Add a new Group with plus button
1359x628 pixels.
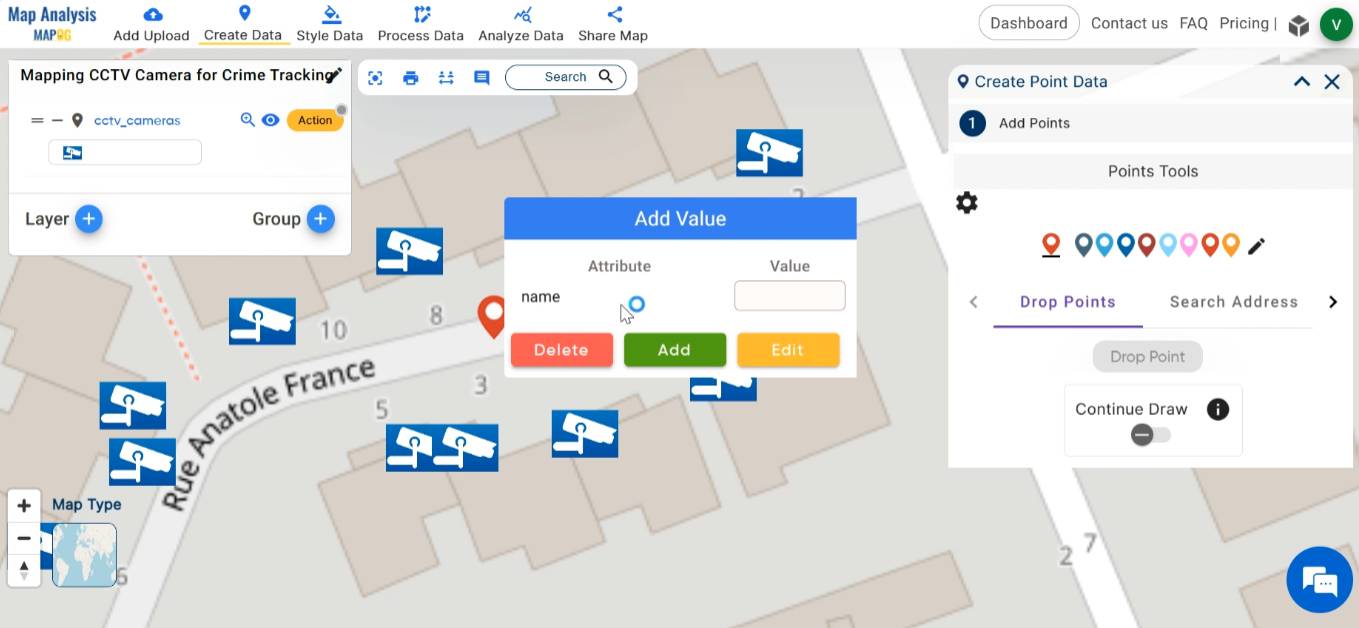click(x=321, y=219)
